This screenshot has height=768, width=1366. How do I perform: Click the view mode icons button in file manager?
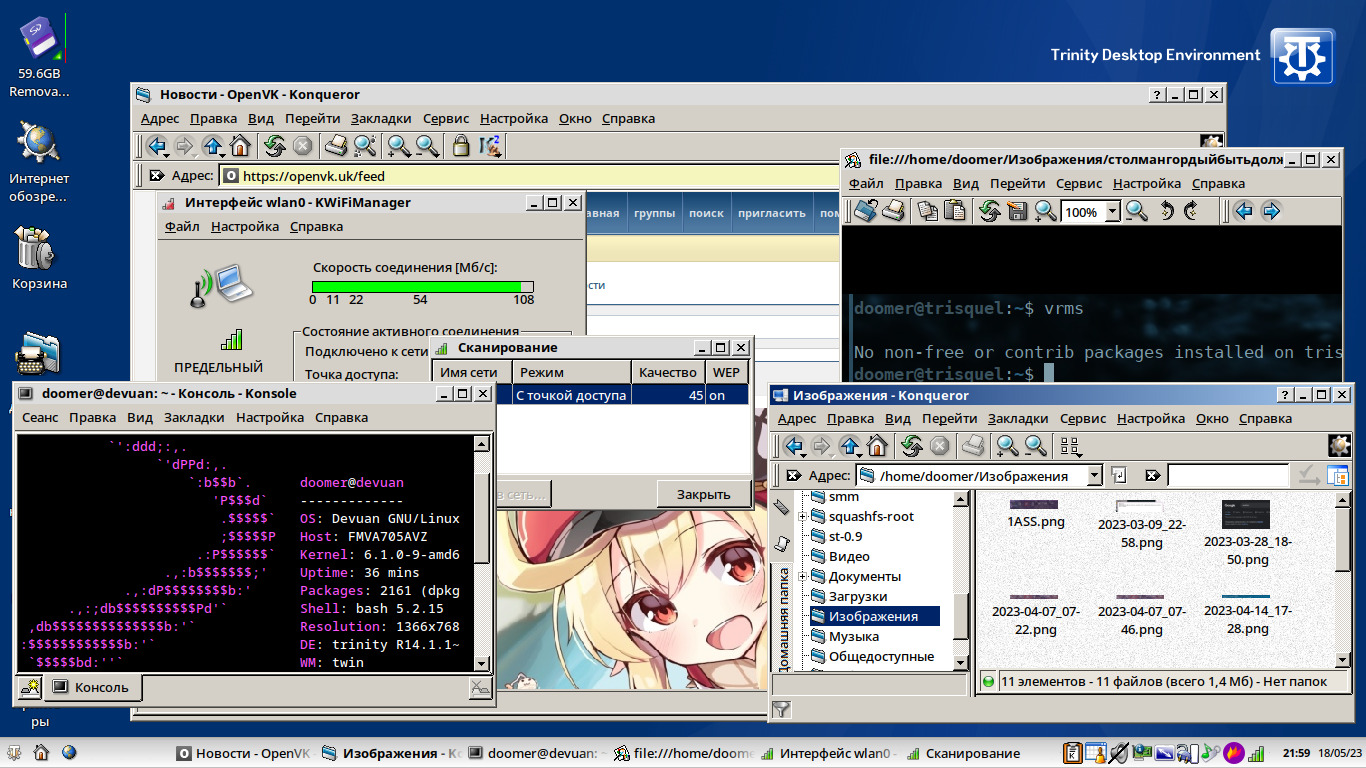tap(1069, 446)
